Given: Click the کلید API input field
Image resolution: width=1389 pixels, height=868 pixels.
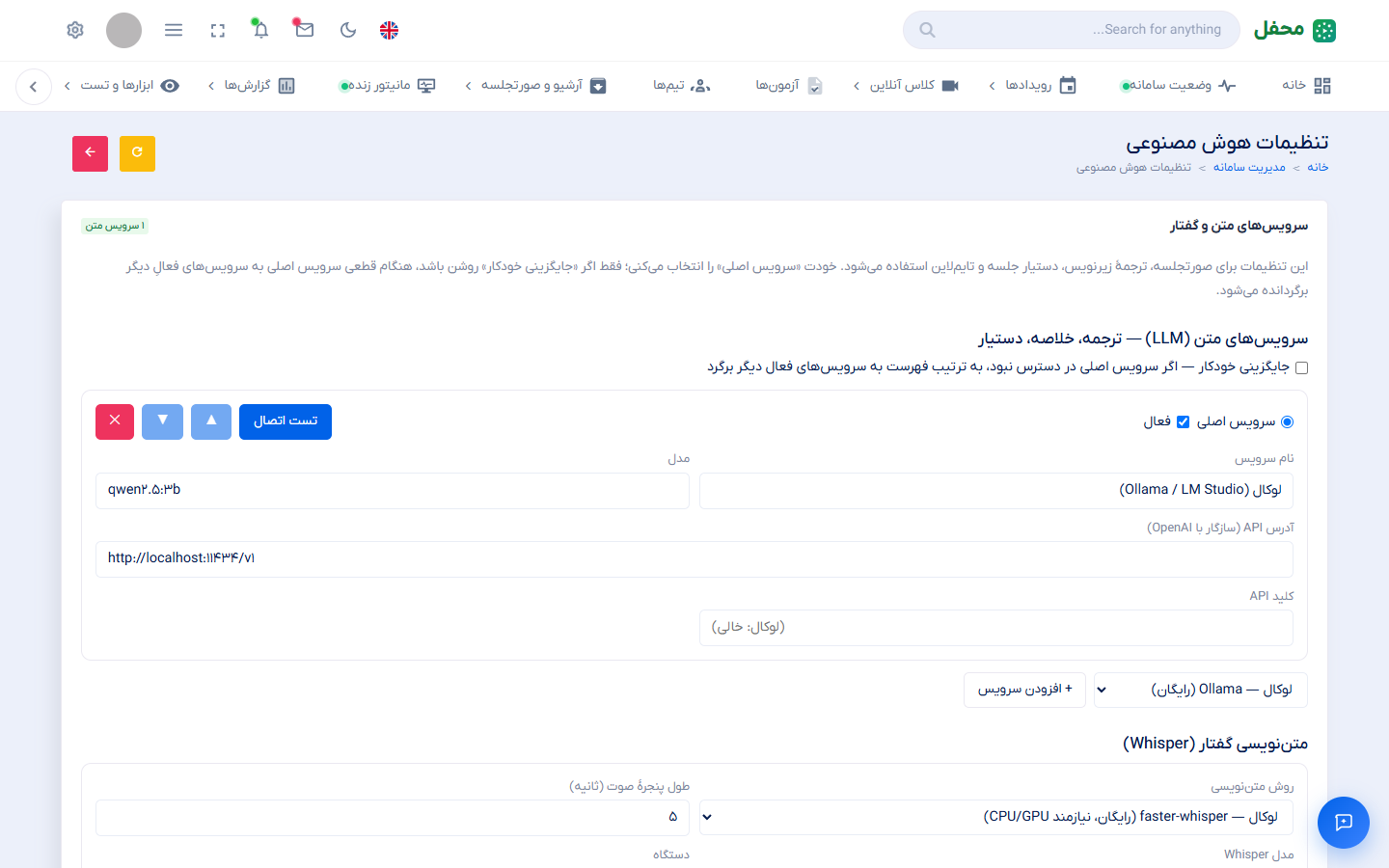Looking at the screenshot, I should pyautogui.click(x=996, y=628).
